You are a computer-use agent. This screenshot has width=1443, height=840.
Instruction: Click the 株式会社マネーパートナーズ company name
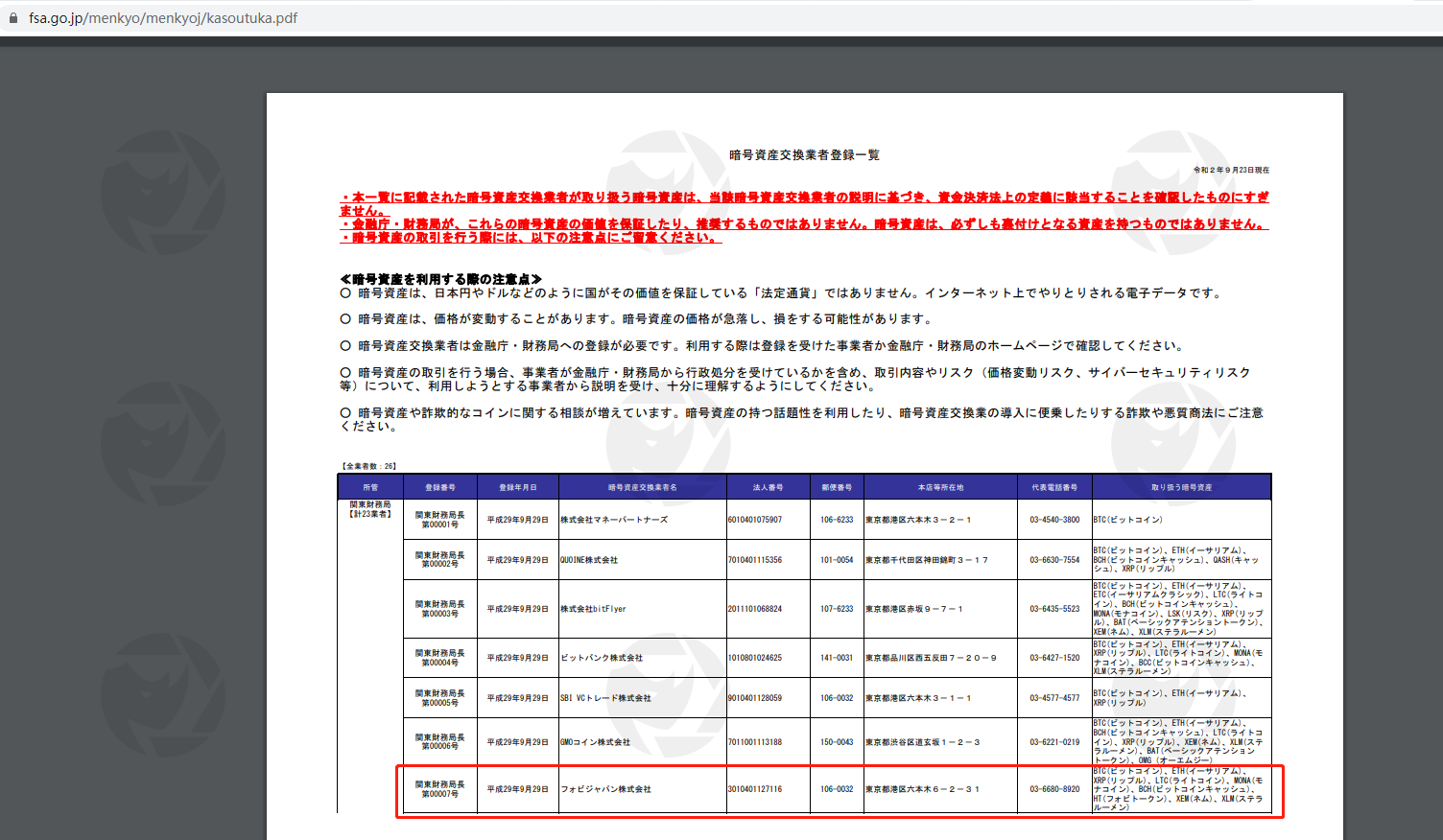[x=614, y=520]
